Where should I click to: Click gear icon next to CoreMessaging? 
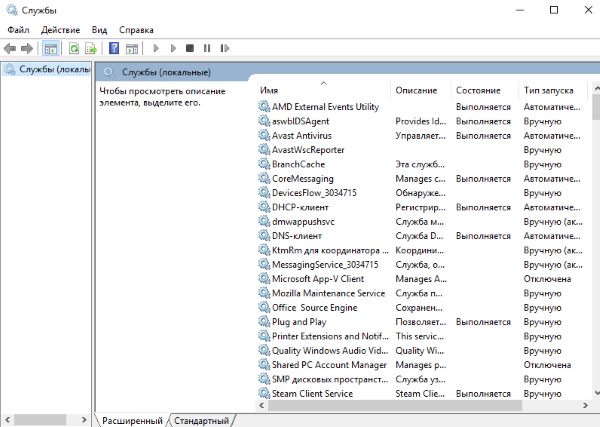[x=264, y=178]
